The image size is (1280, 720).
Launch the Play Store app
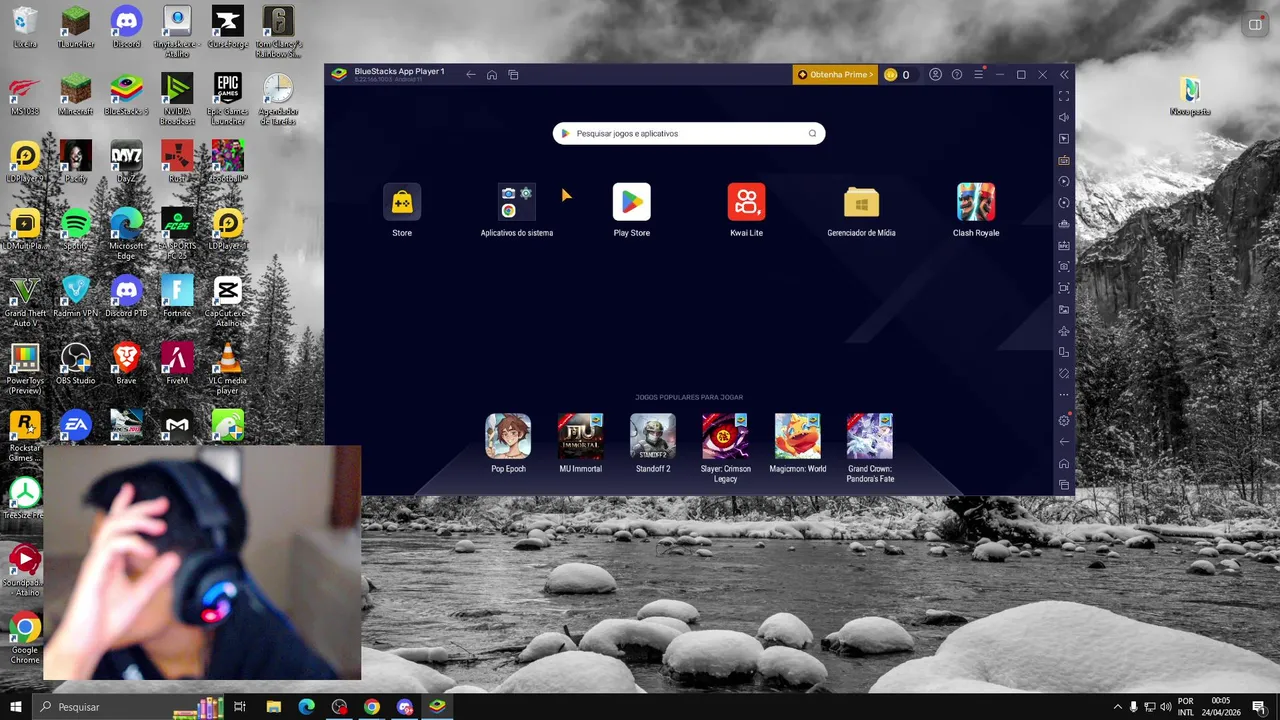(631, 203)
